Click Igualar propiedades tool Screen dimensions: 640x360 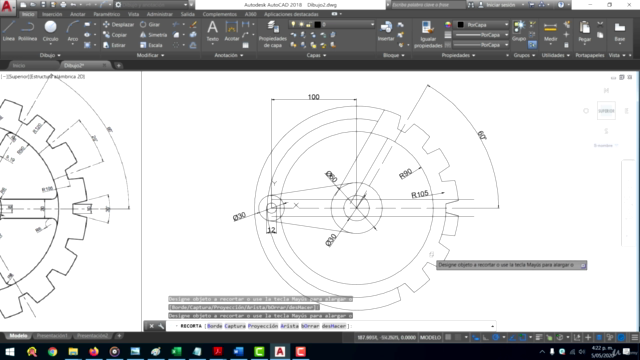click(x=428, y=35)
